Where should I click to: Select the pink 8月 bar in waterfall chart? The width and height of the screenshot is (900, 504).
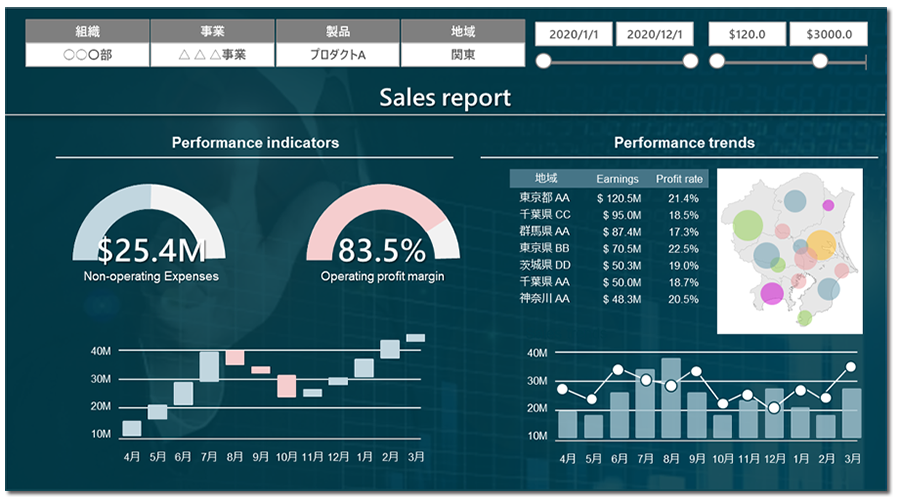tap(234, 358)
